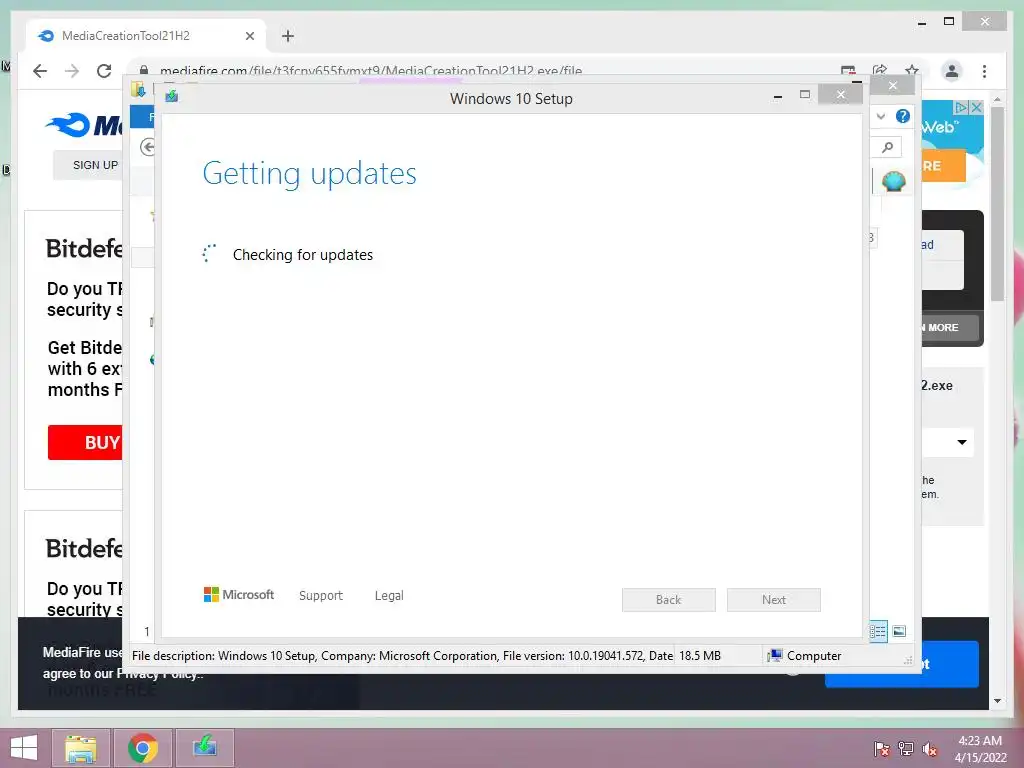Switch to Chrome in the taskbar
1024x768 pixels.
click(x=143, y=748)
